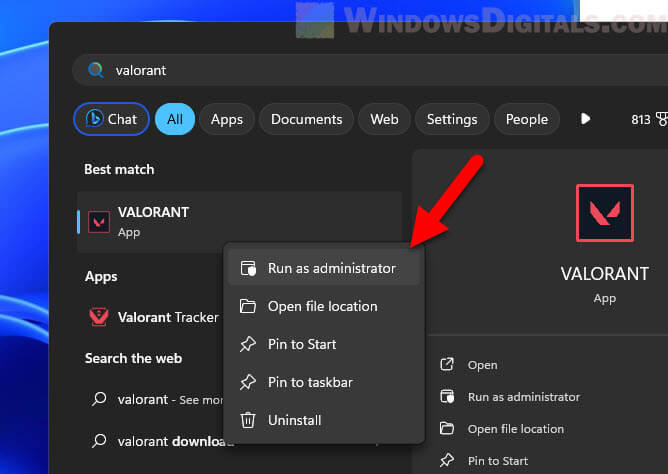Click the pin icon in the right pane actions
Image resolution: width=668 pixels, height=474 pixels.
(447, 460)
